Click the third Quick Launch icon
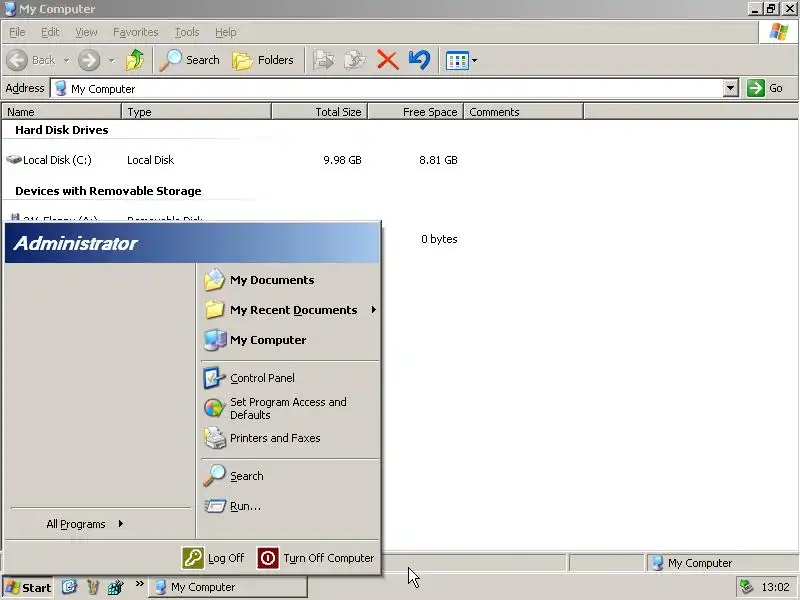 click(x=116, y=587)
